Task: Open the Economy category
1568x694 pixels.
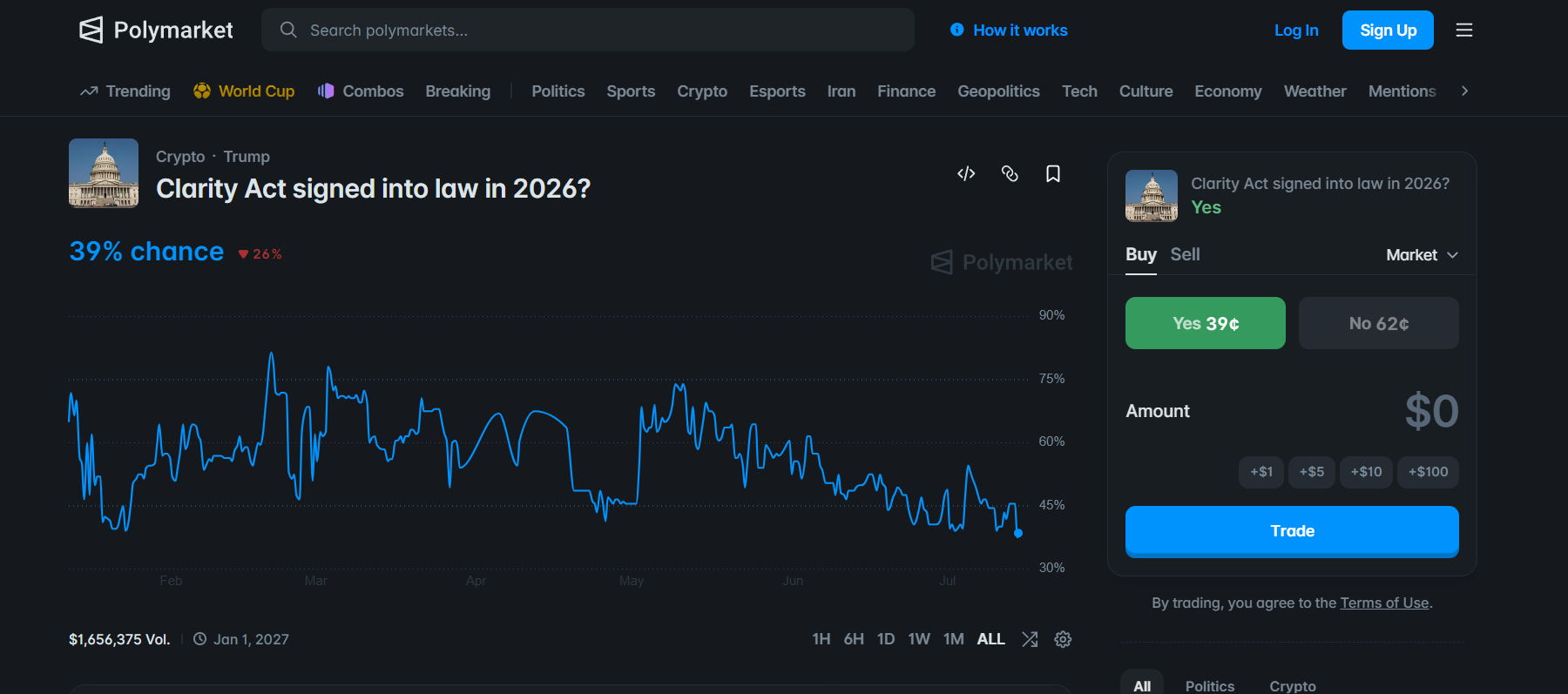Action: point(1228,91)
